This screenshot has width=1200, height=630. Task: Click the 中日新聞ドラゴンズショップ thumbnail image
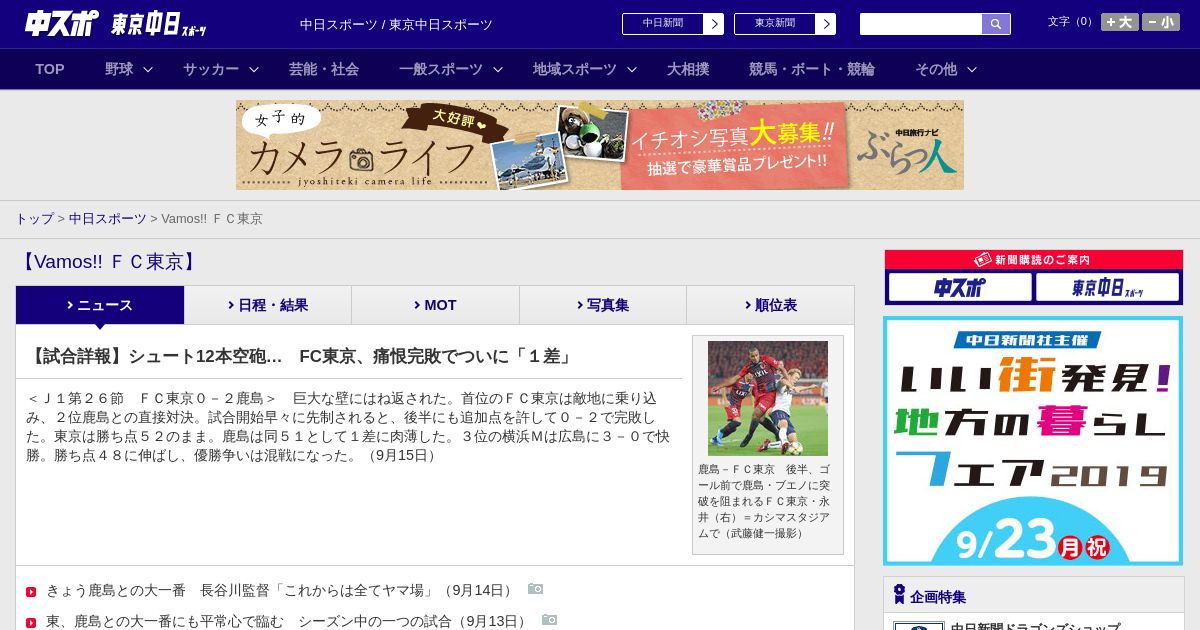pyautogui.click(x=919, y=626)
